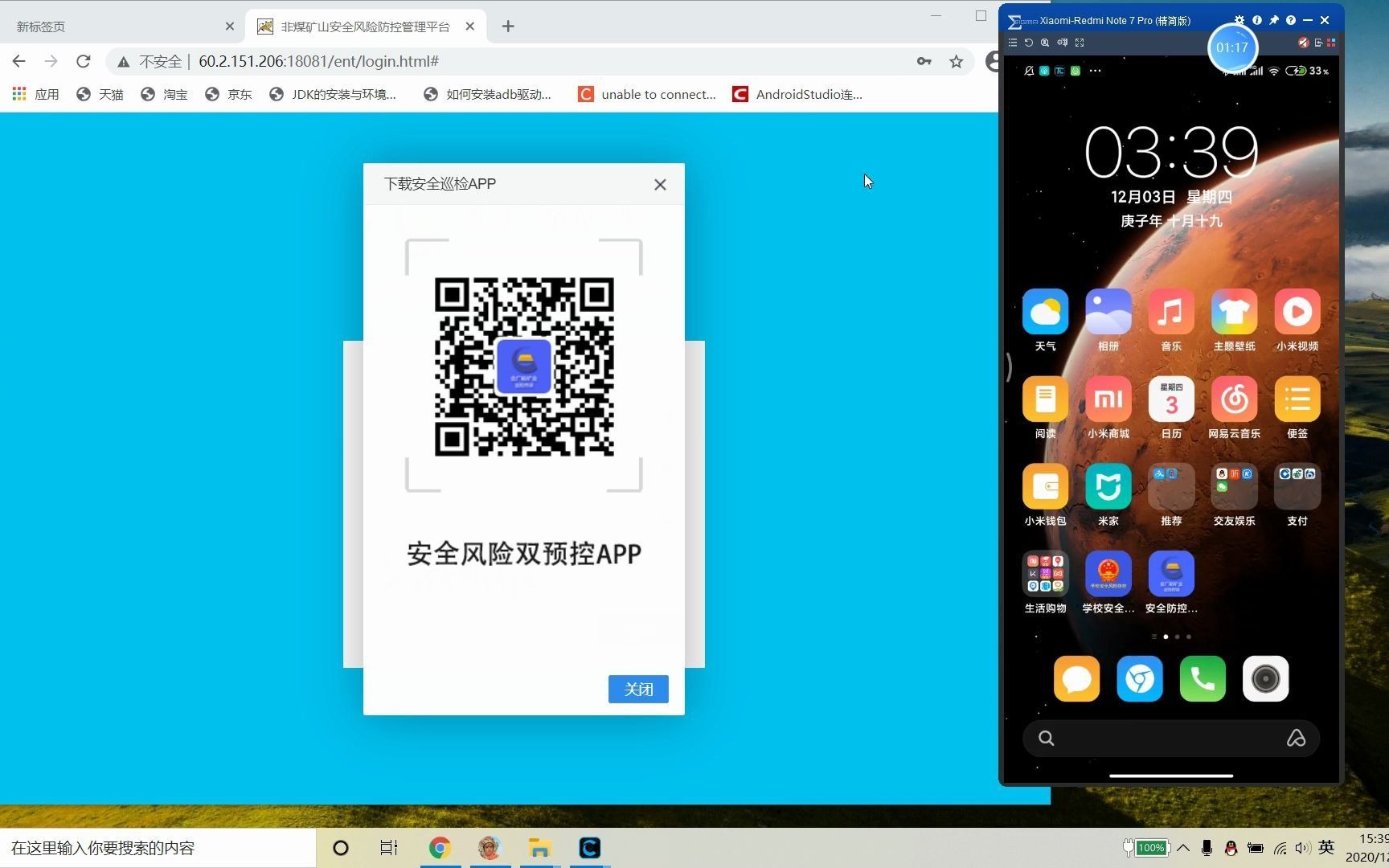
Task: Click the 关闭 button in the dialog
Action: (x=638, y=689)
